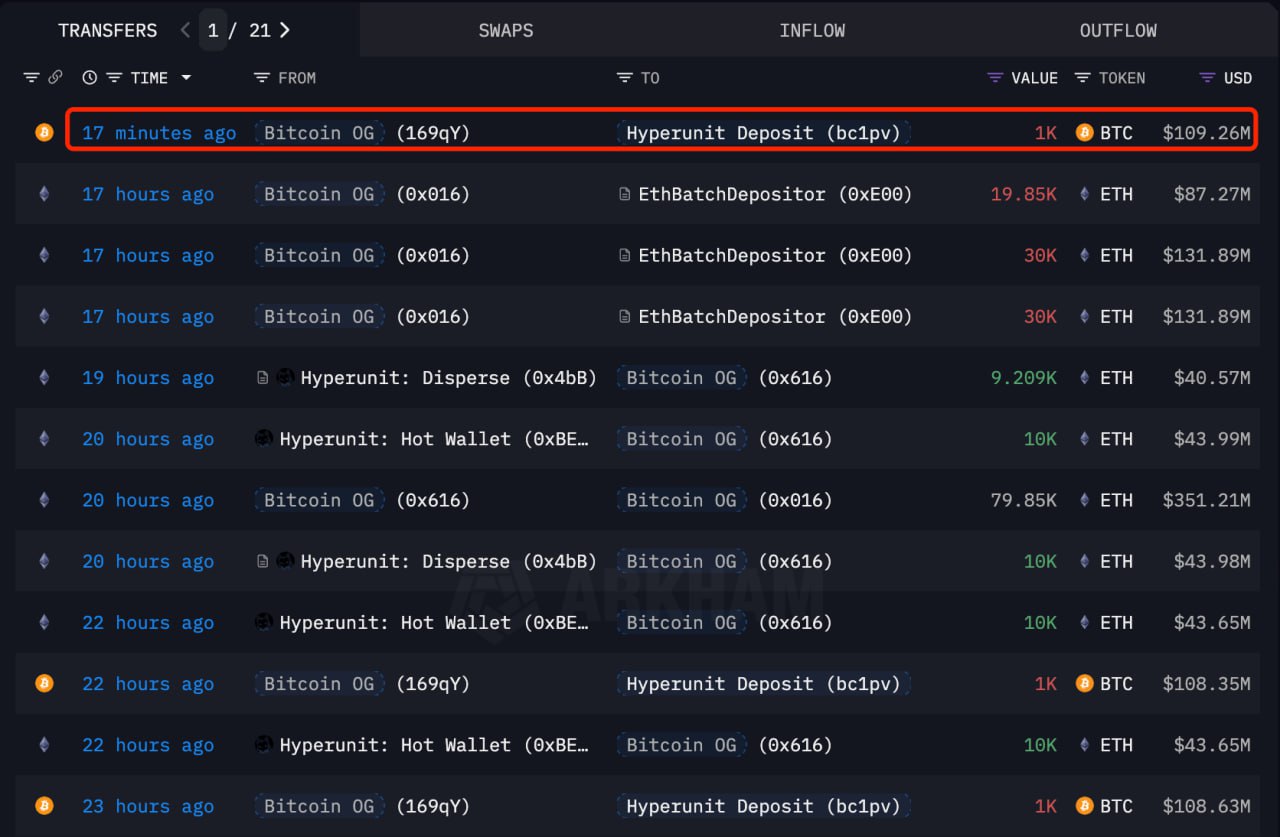
Task: Click ETH token label in $40.57M row
Action: coord(1117,378)
